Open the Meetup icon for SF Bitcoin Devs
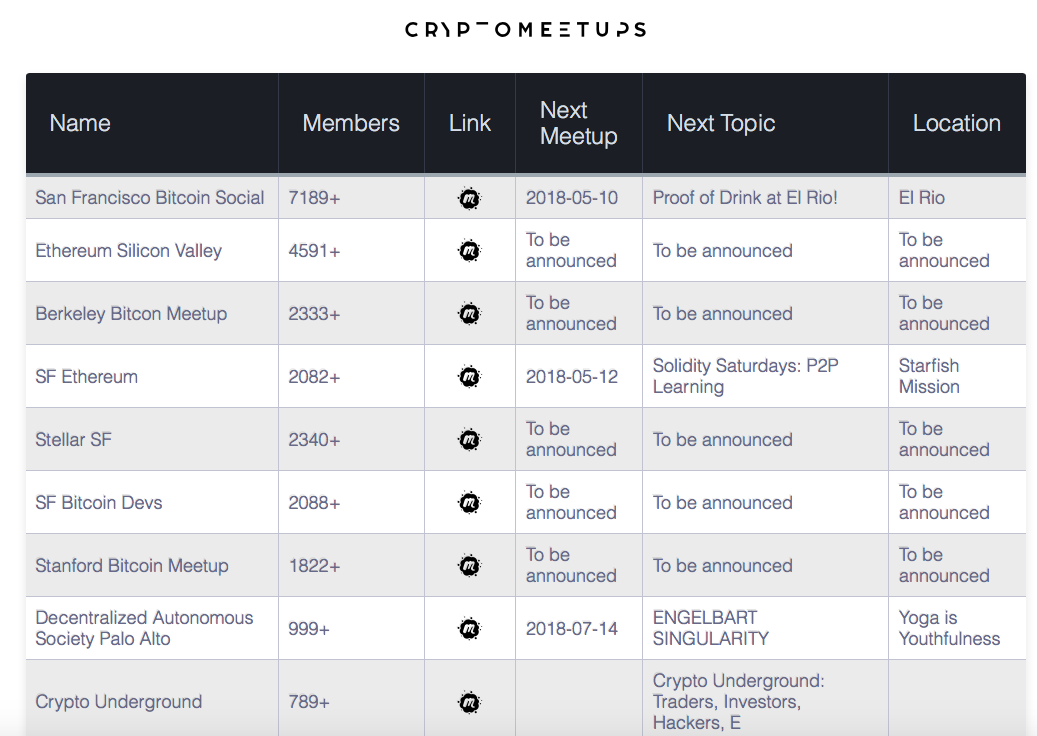This screenshot has width=1037, height=736. tap(469, 502)
